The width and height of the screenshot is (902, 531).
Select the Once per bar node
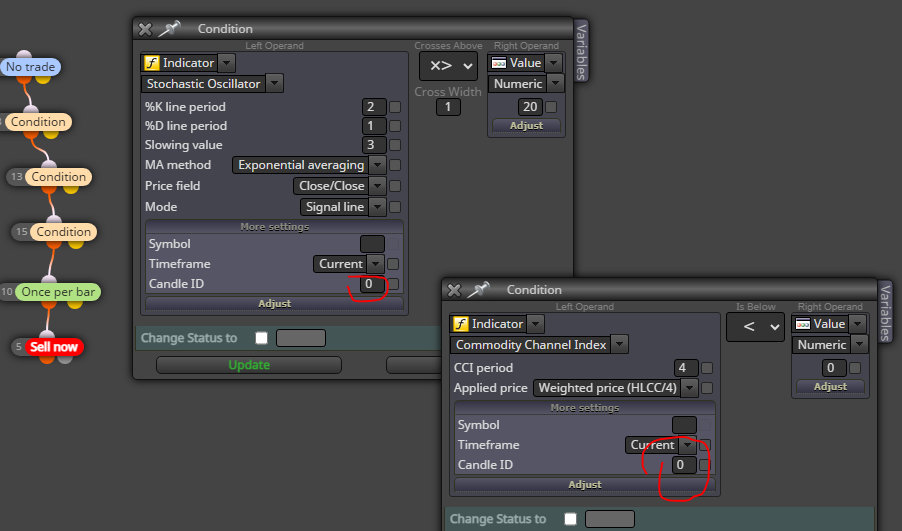[58, 292]
